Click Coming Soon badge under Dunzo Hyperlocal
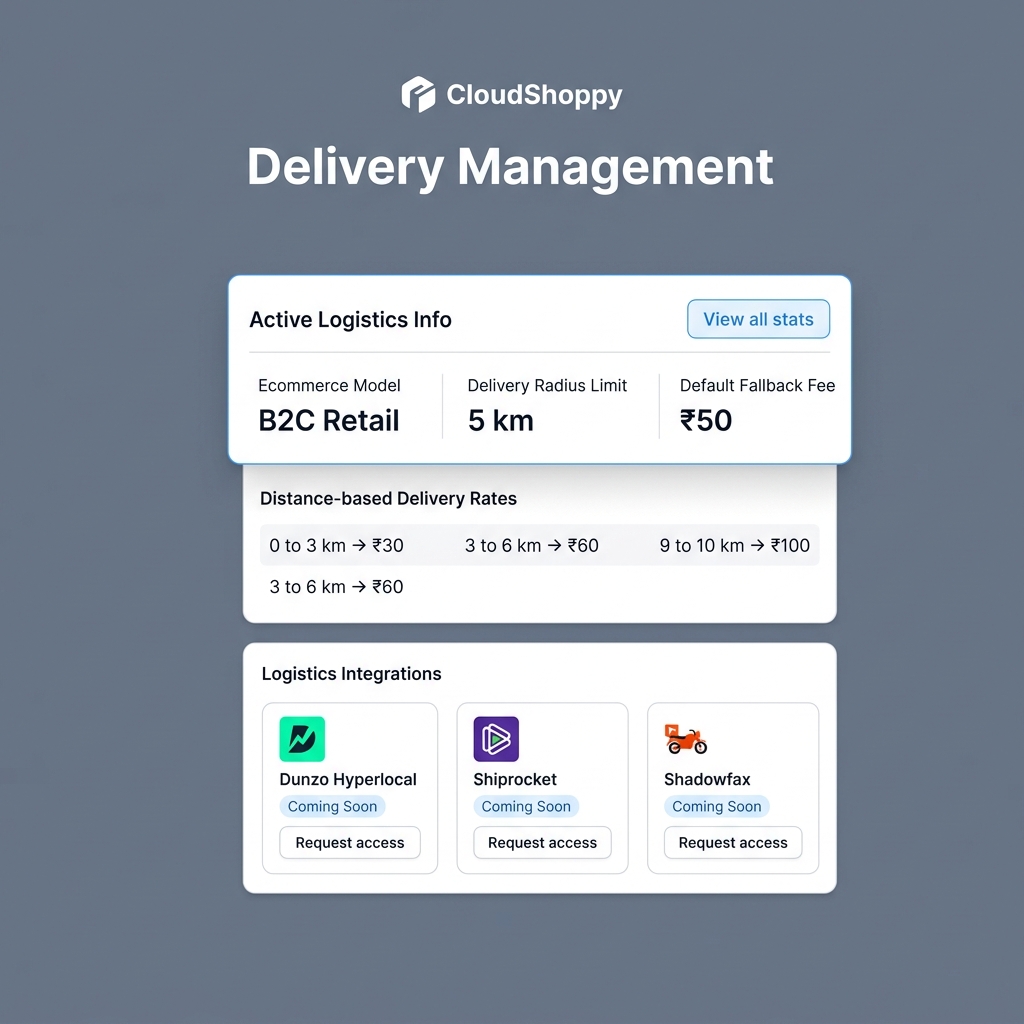 pyautogui.click(x=332, y=807)
